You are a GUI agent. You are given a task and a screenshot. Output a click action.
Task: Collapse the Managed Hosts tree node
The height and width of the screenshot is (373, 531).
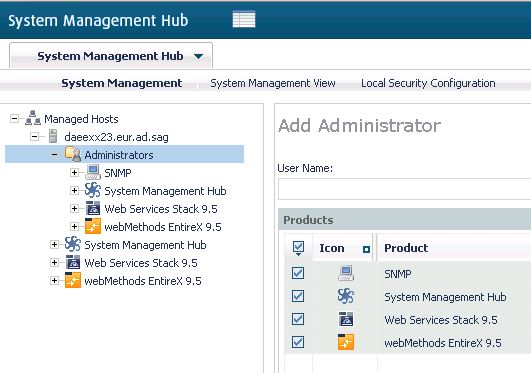(14, 119)
